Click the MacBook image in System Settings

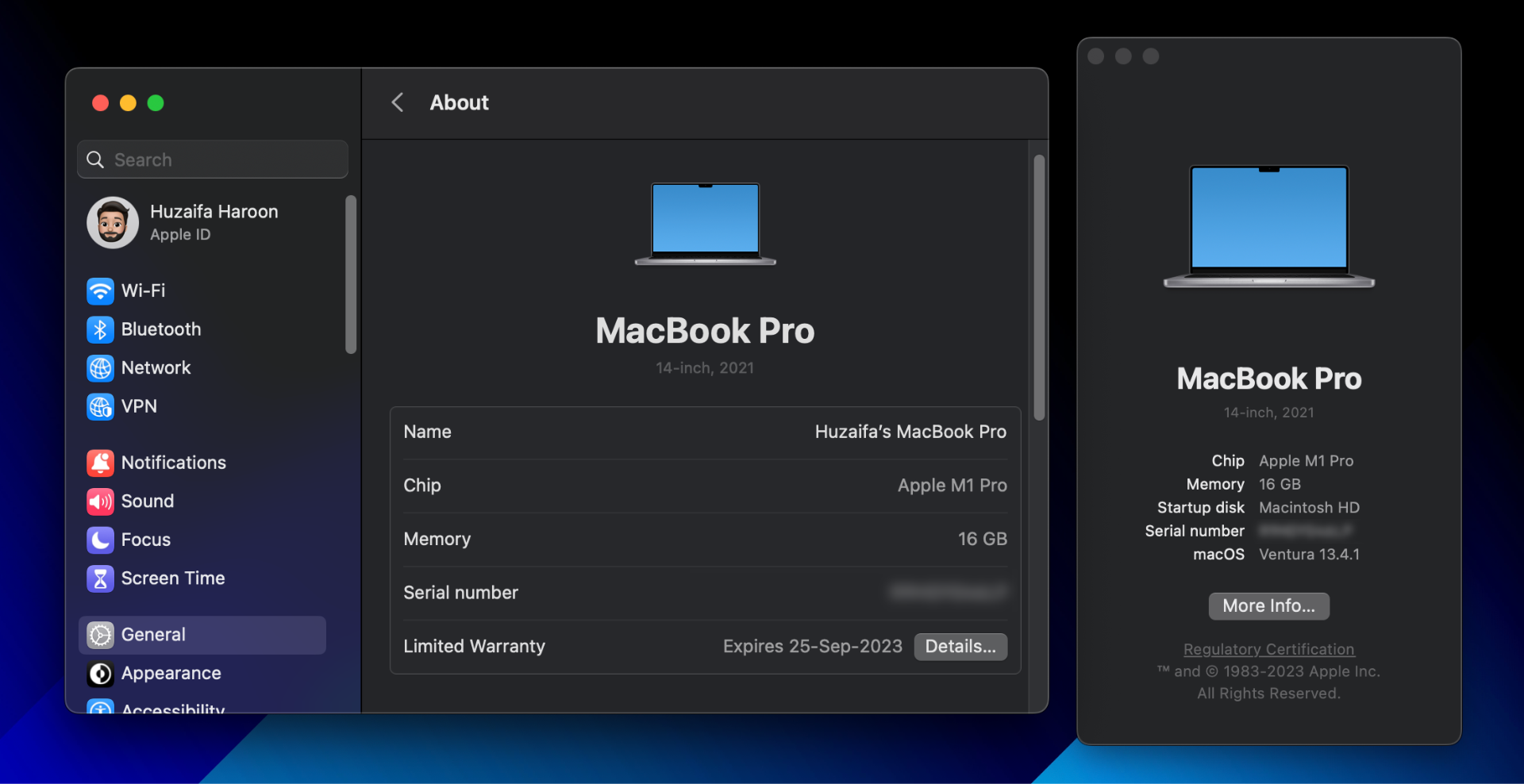(x=706, y=225)
